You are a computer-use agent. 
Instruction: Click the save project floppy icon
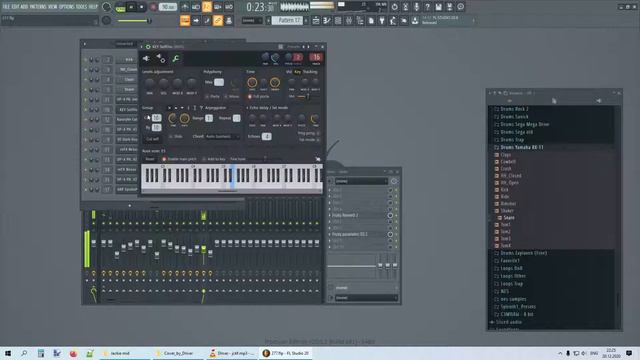click(438, 7)
